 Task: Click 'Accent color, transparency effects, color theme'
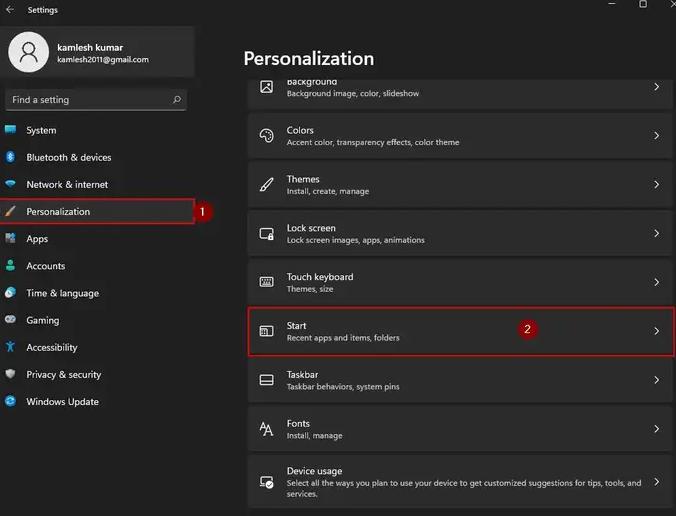tap(373, 142)
